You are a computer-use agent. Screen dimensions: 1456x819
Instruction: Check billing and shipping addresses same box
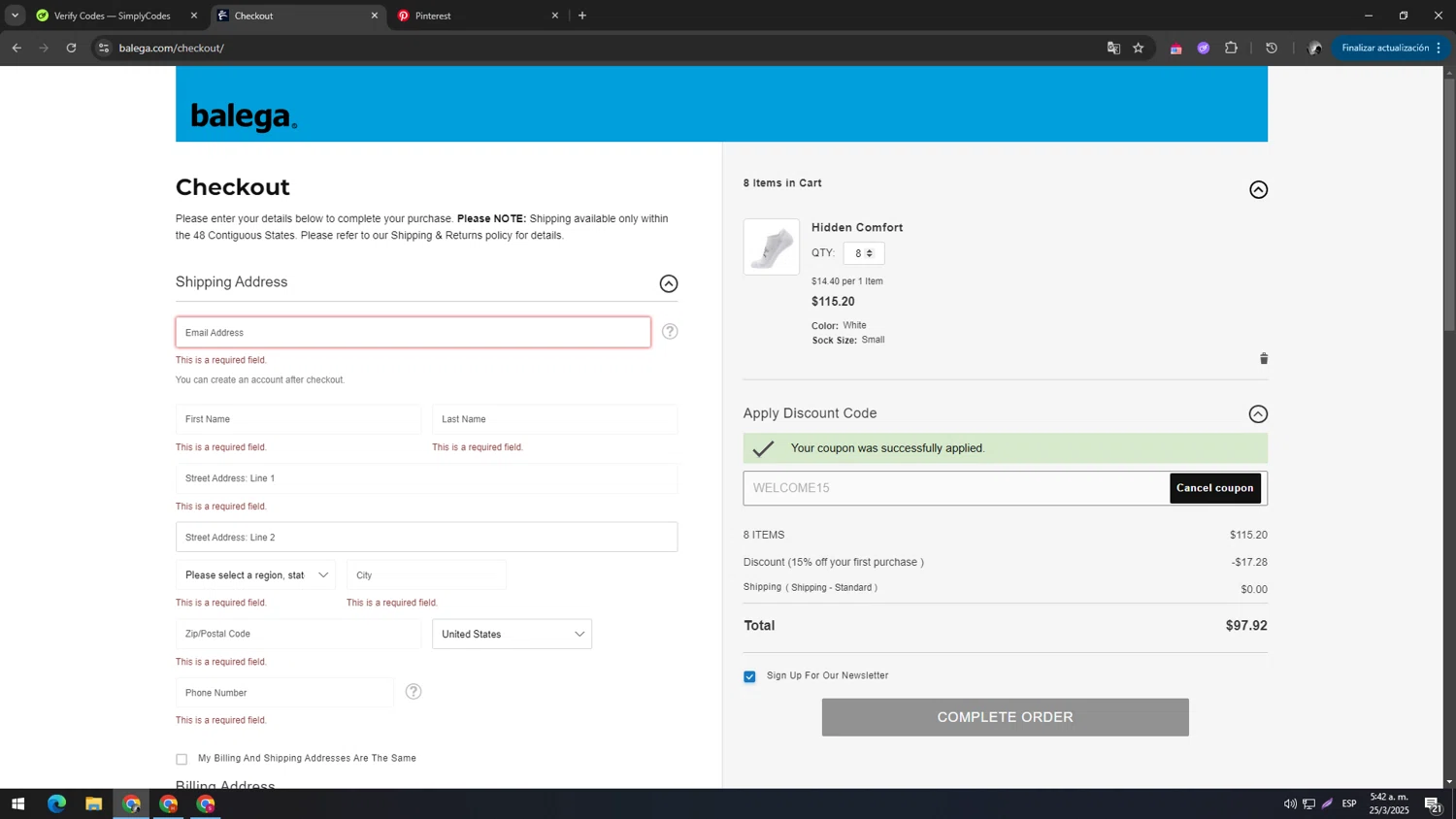point(182,759)
